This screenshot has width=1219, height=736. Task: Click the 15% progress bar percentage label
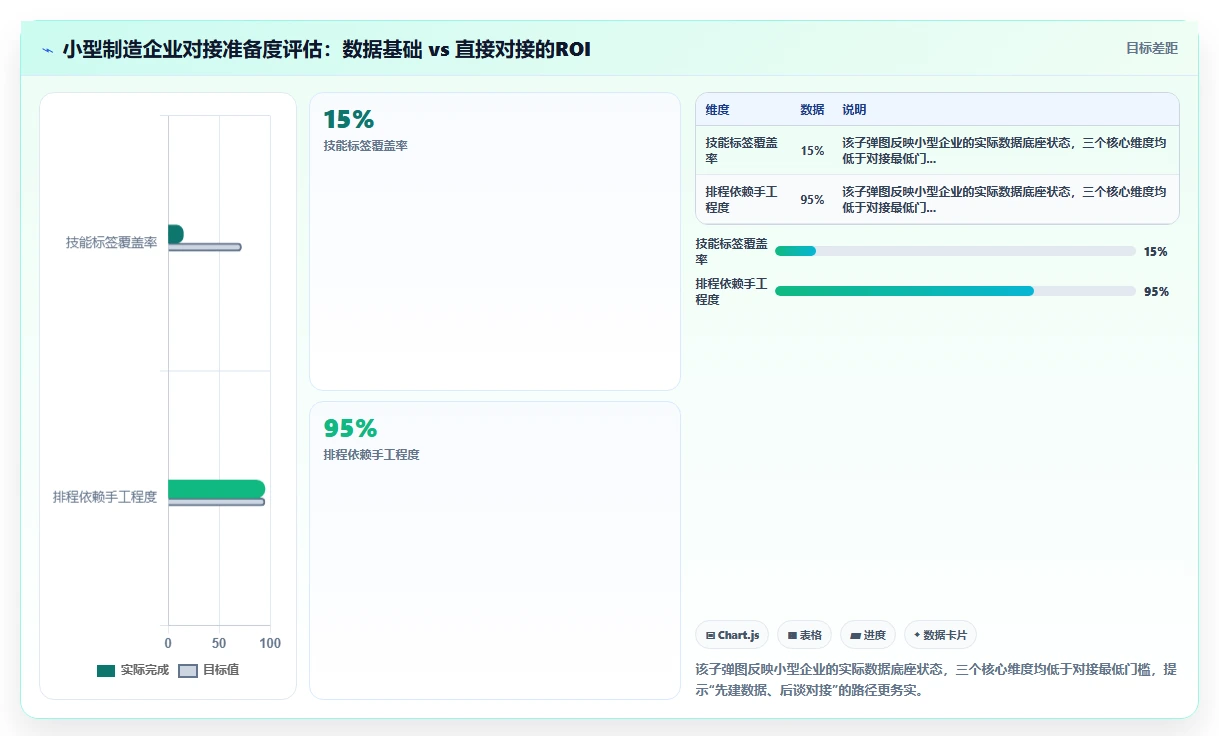(1155, 252)
